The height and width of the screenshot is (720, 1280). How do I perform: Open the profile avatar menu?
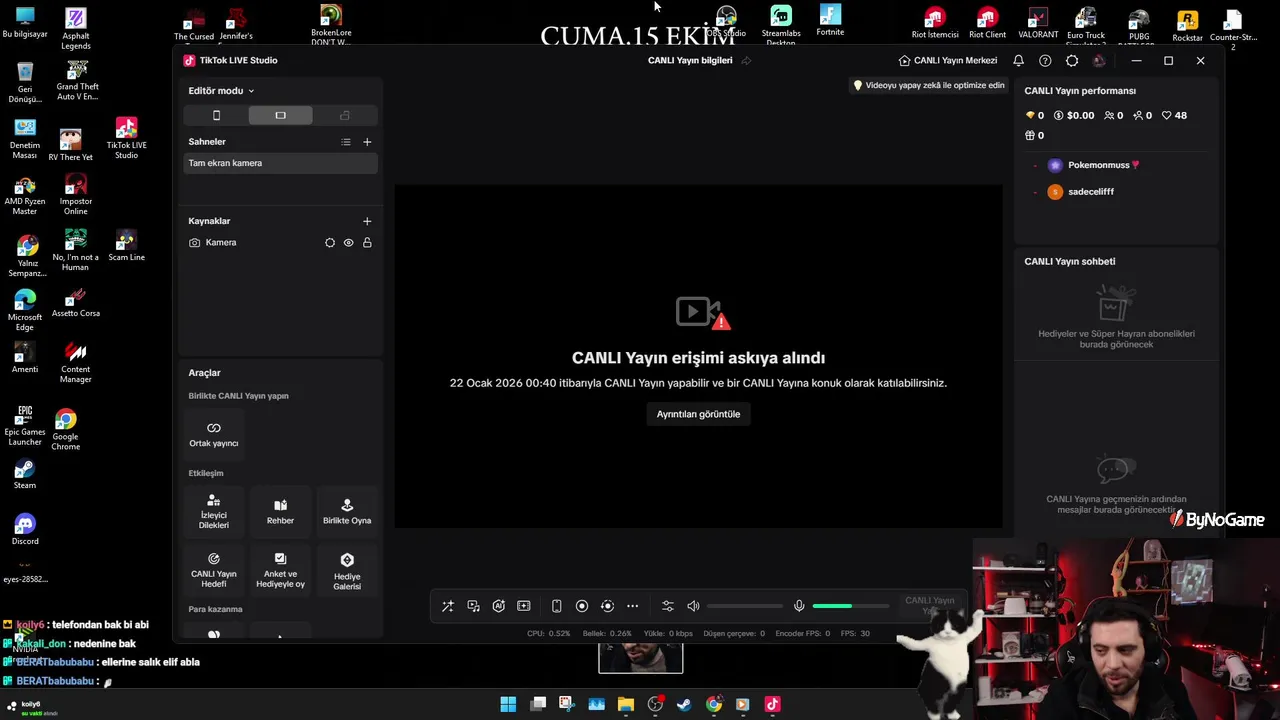point(1099,60)
